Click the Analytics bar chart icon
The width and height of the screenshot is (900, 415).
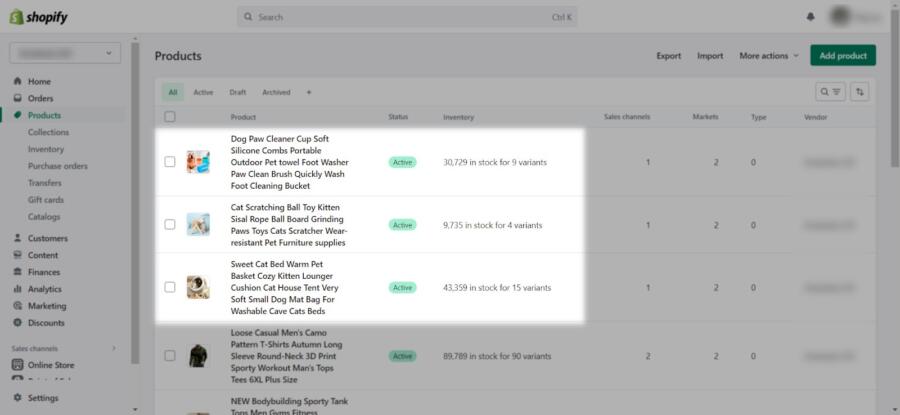(x=18, y=289)
